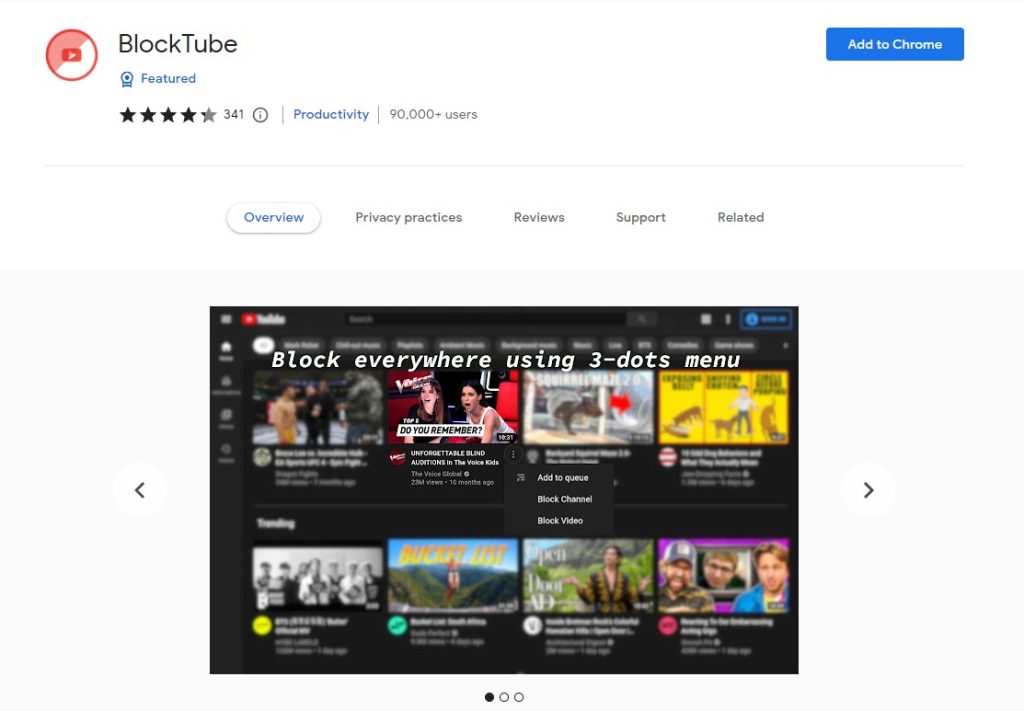Advance to next screenshot with right arrow

868,490
